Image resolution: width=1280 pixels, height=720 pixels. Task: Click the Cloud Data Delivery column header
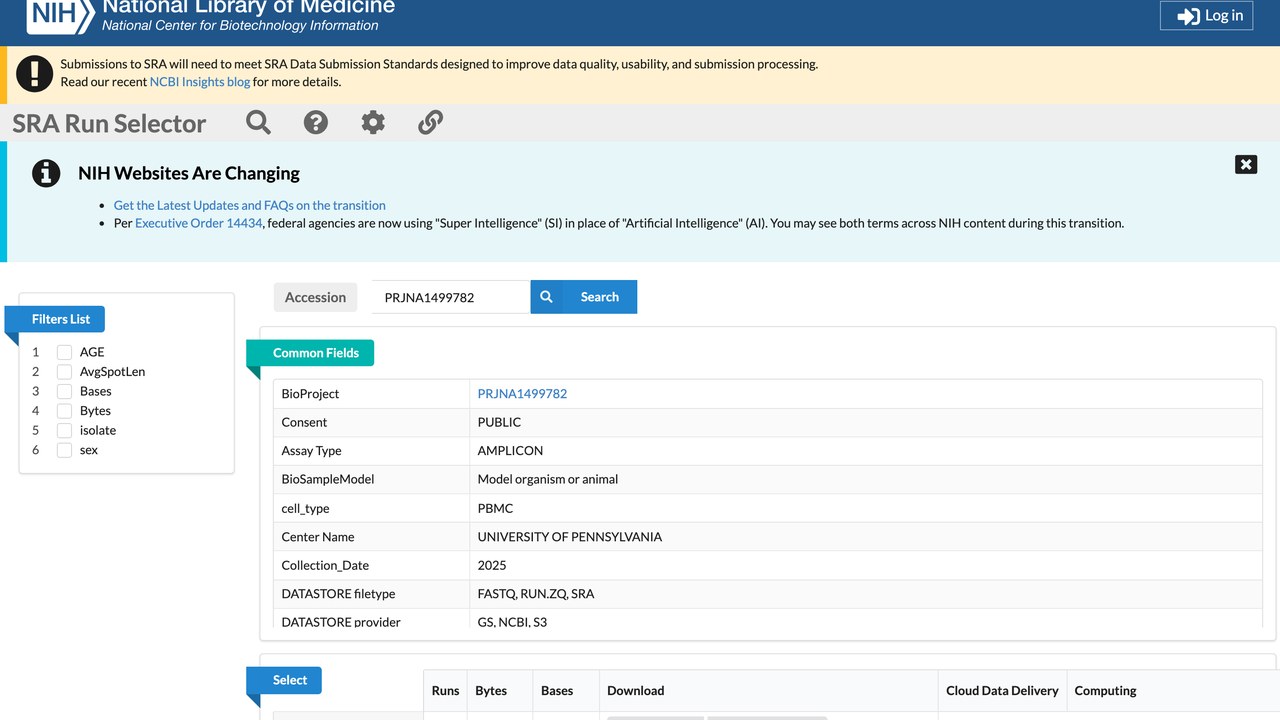pyautogui.click(x=1002, y=691)
